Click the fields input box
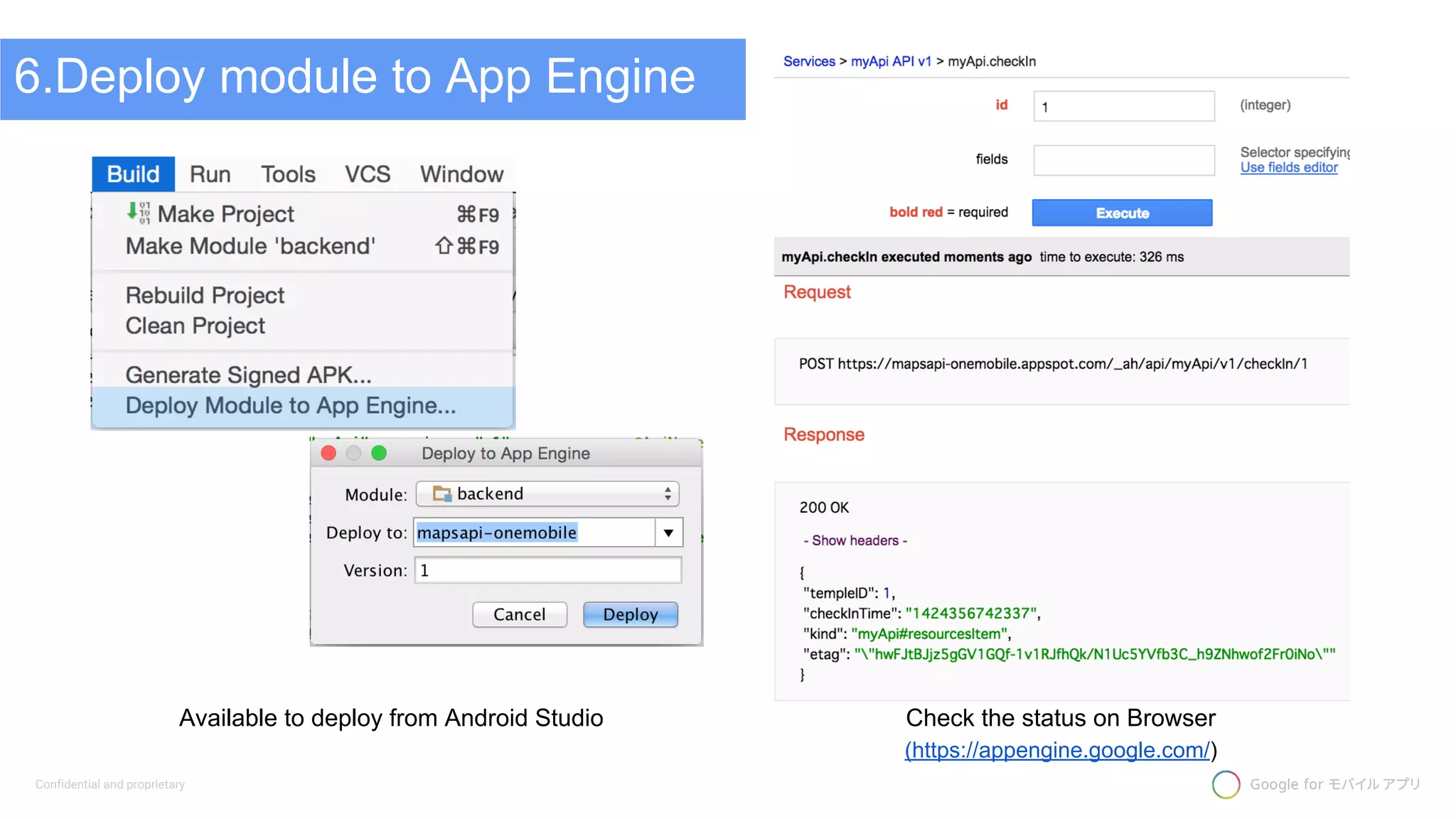1456x819 pixels. click(x=1124, y=161)
